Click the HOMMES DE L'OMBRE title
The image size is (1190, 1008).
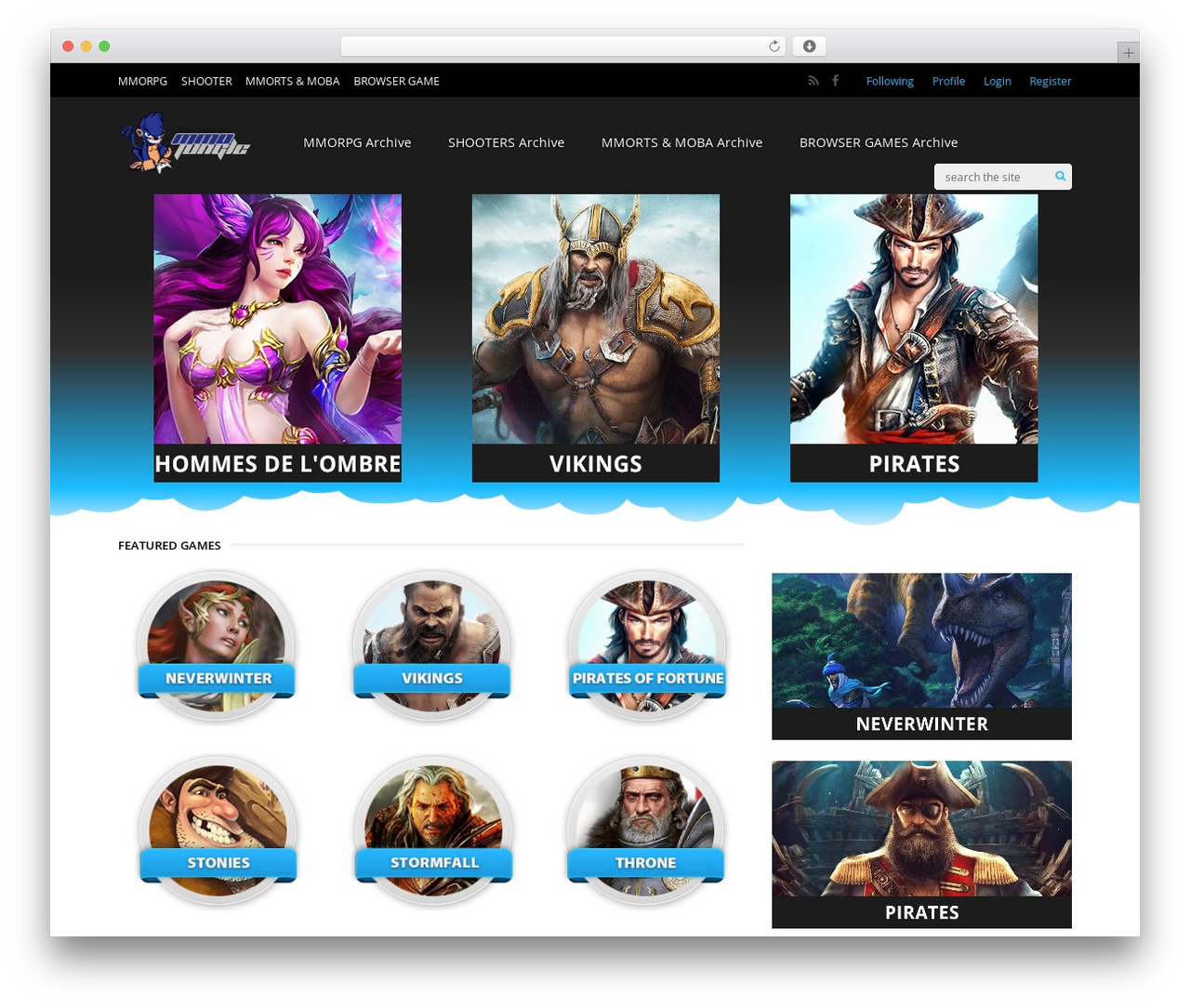click(x=277, y=463)
